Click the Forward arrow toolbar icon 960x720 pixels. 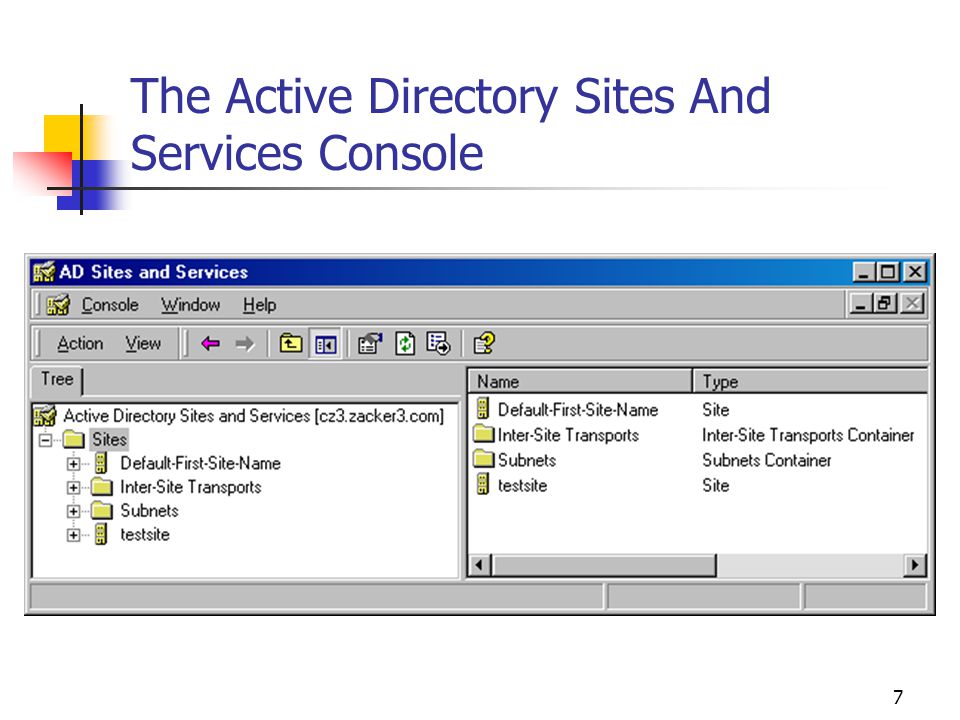click(245, 343)
